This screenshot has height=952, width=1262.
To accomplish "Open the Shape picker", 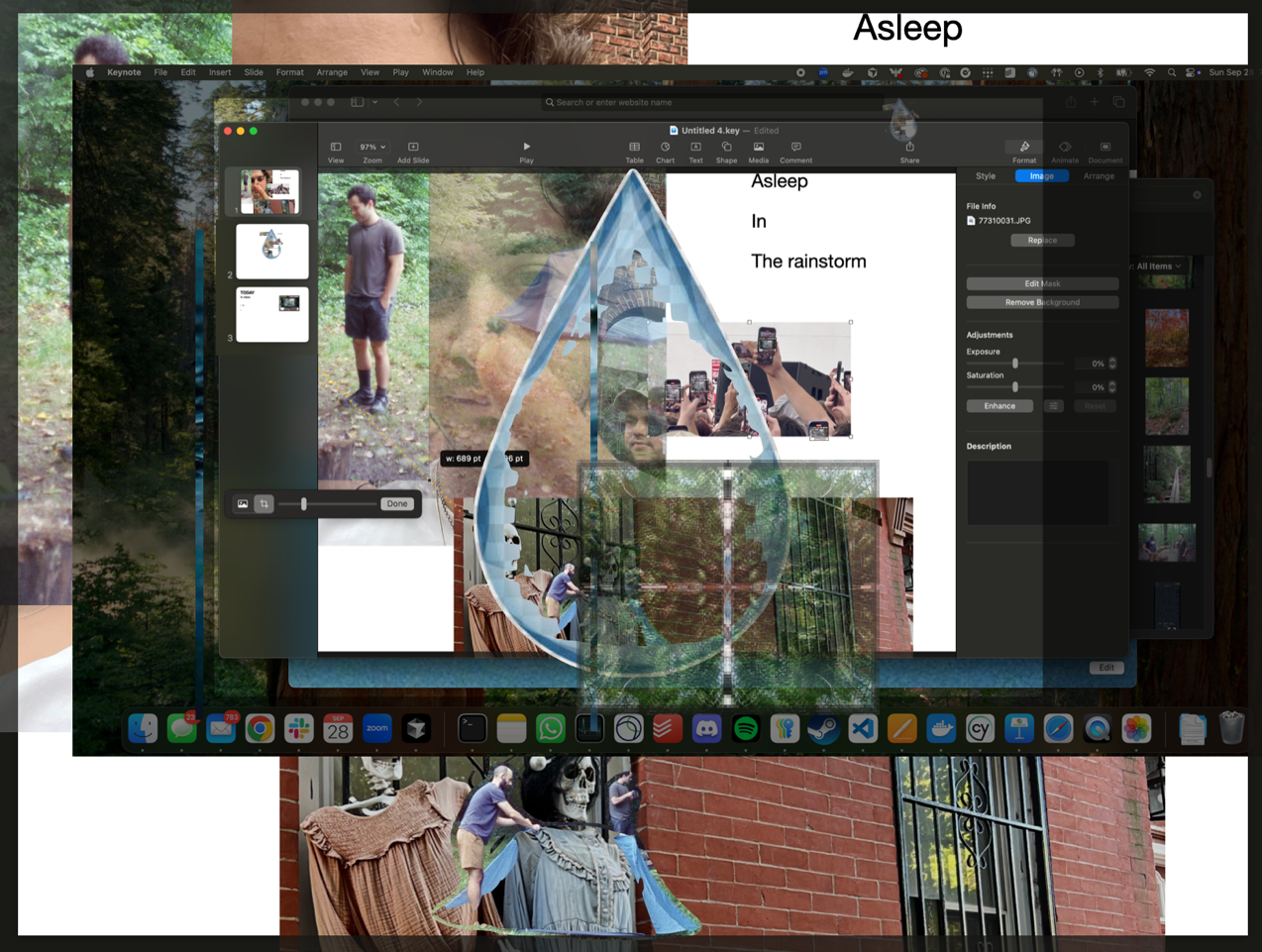I will point(726,151).
